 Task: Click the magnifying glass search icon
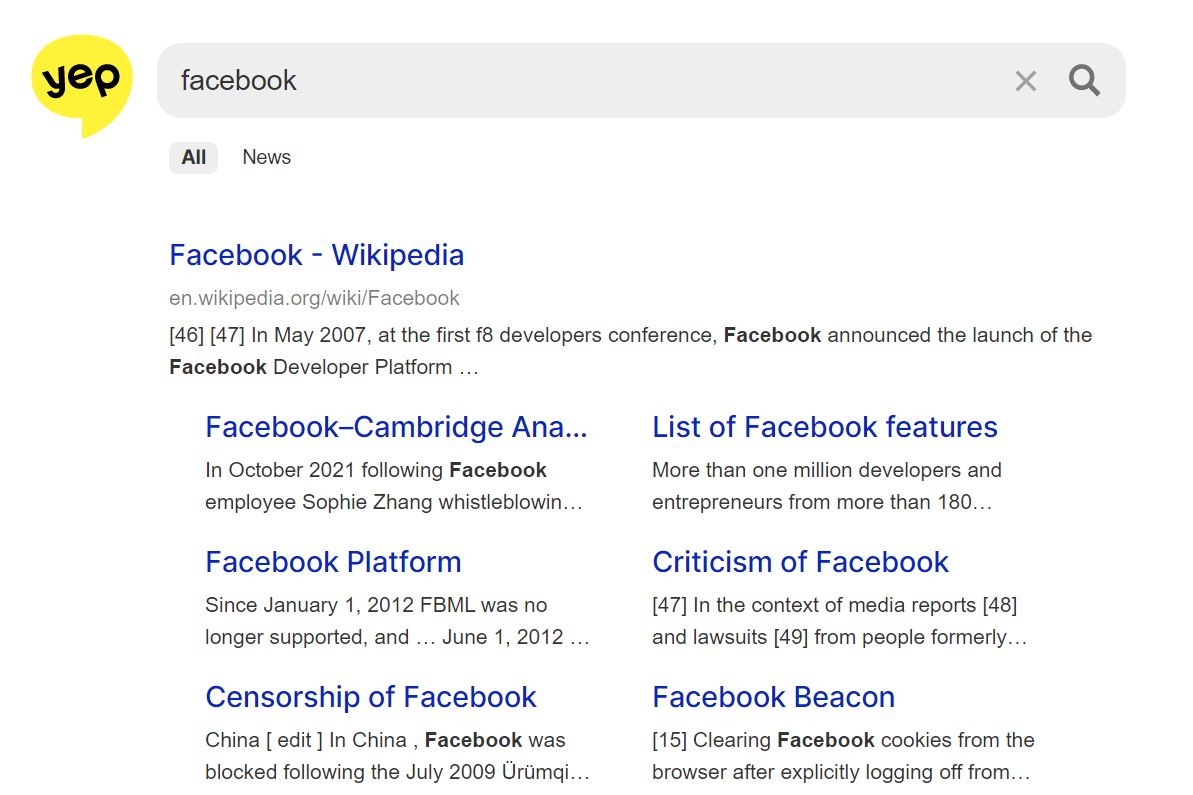[x=1084, y=80]
